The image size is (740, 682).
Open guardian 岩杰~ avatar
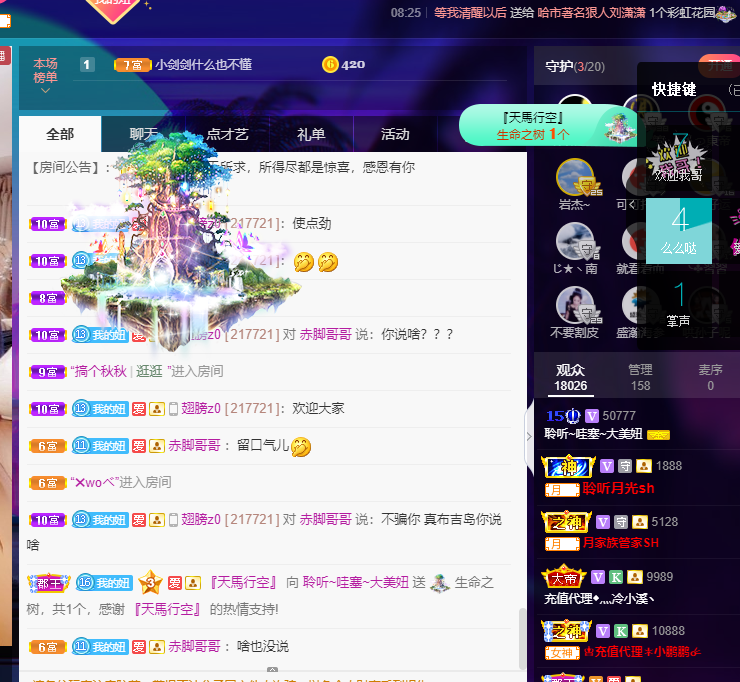pyautogui.click(x=575, y=177)
